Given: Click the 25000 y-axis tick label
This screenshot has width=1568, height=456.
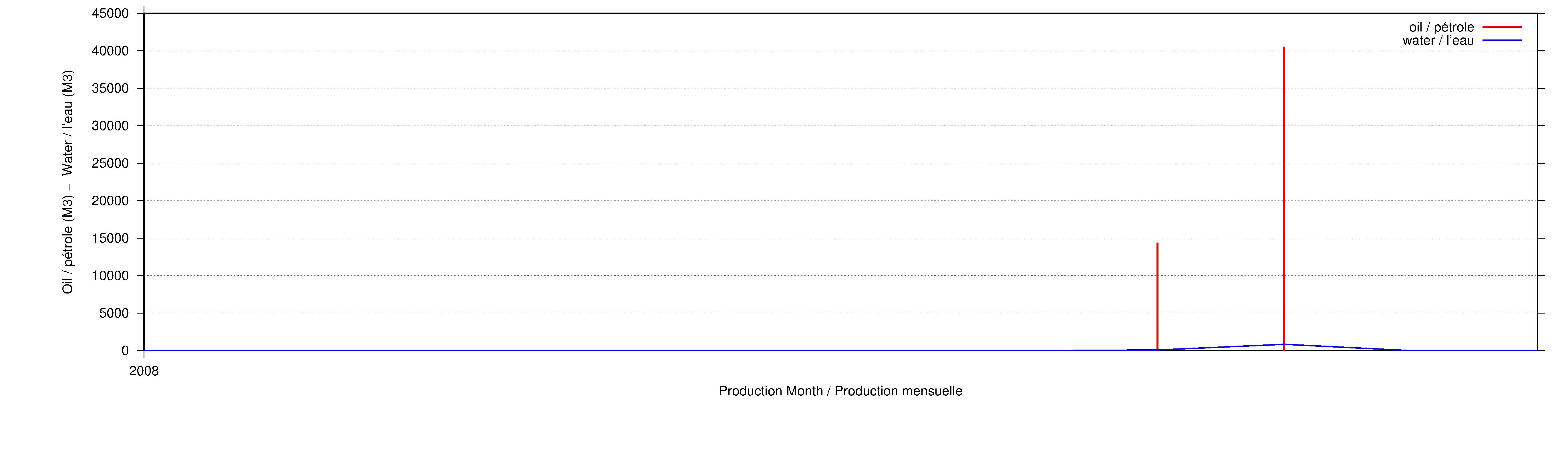Looking at the screenshot, I should tap(110, 164).
